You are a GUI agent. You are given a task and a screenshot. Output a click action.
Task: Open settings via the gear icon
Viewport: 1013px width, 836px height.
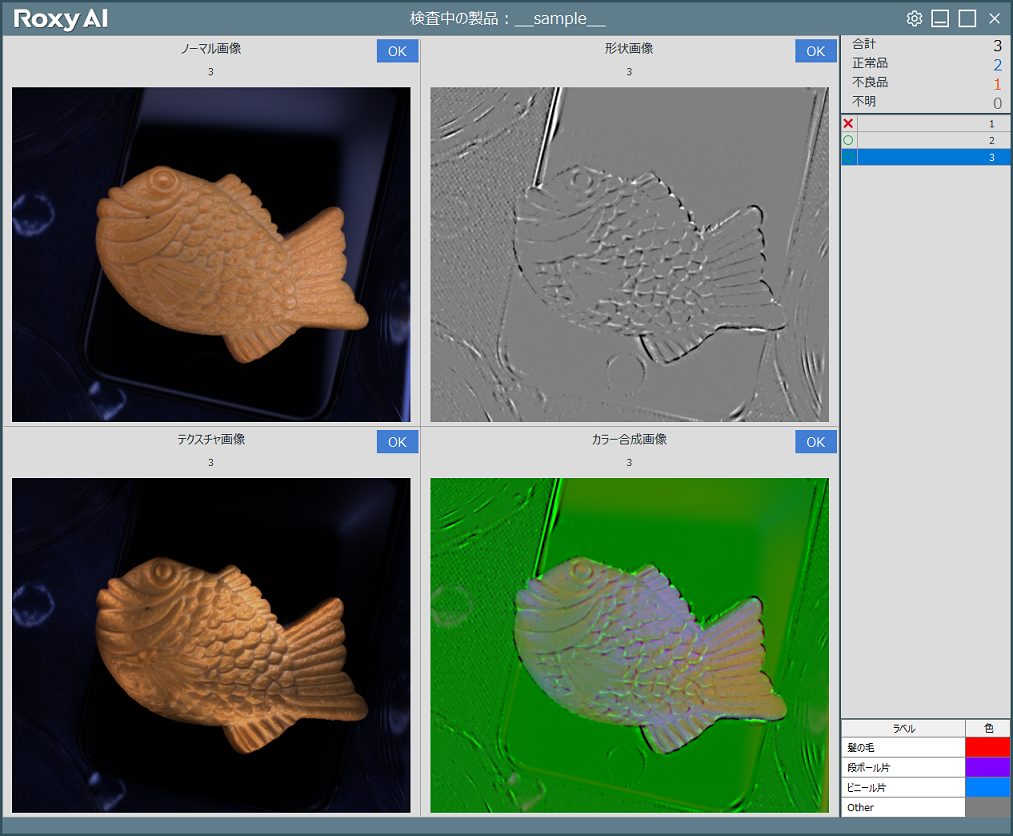(x=914, y=19)
